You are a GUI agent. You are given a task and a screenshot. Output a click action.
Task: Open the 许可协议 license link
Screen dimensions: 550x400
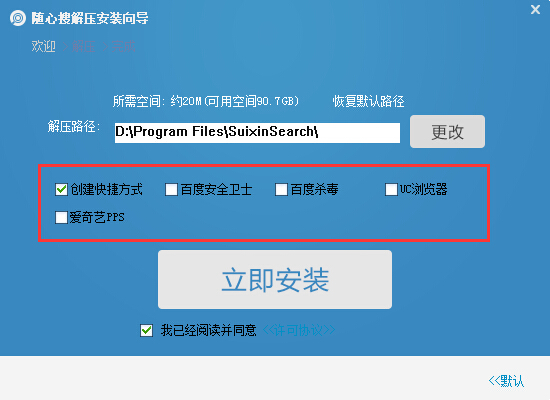299,330
